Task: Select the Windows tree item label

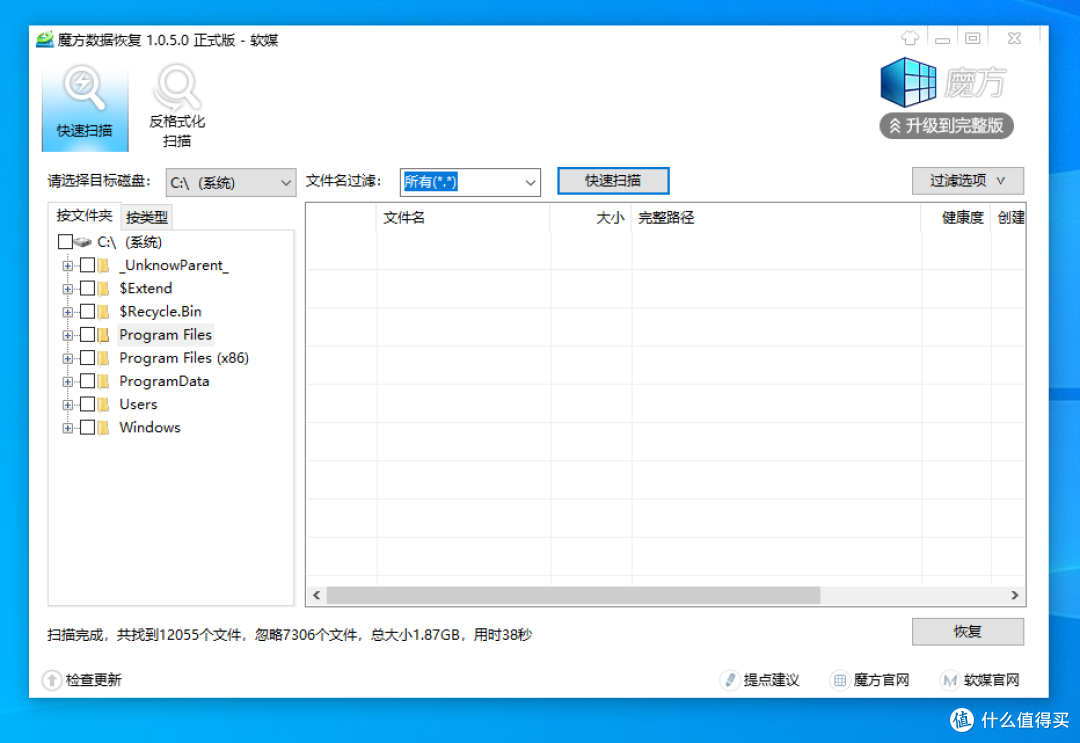Action: pyautogui.click(x=149, y=427)
